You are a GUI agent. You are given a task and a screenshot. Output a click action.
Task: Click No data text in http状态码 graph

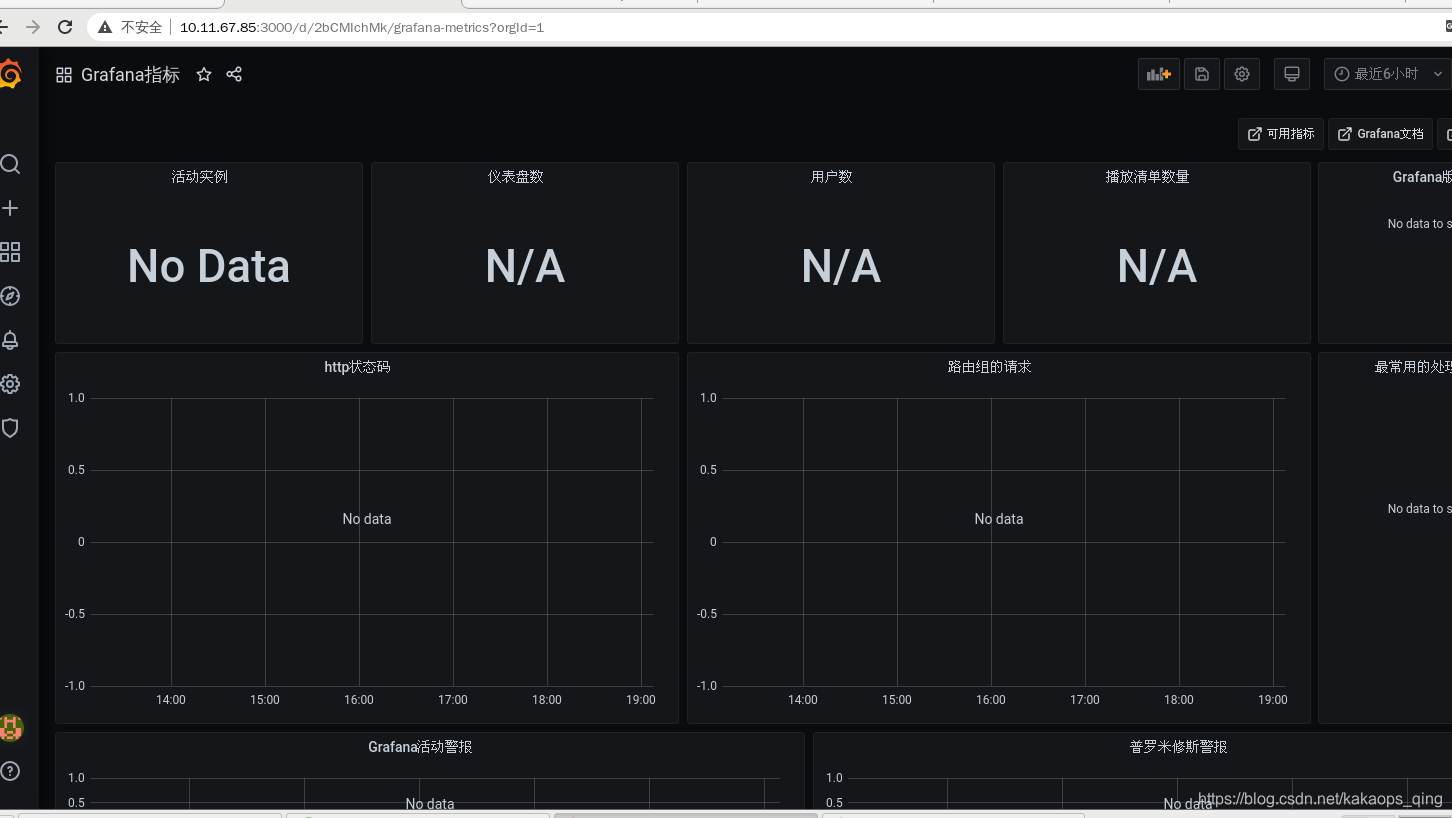coord(367,519)
